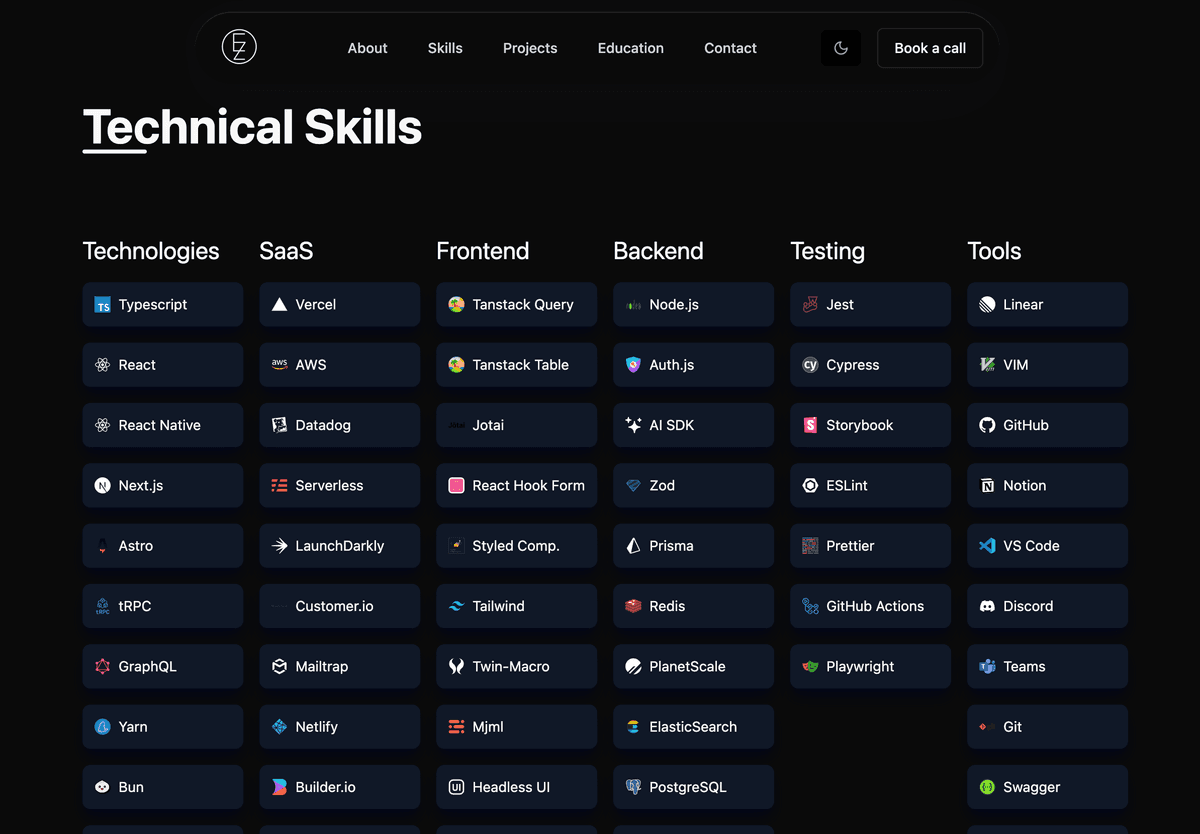Screen dimensions: 1200x834
Task: Click the Book a call button
Action: point(930,48)
